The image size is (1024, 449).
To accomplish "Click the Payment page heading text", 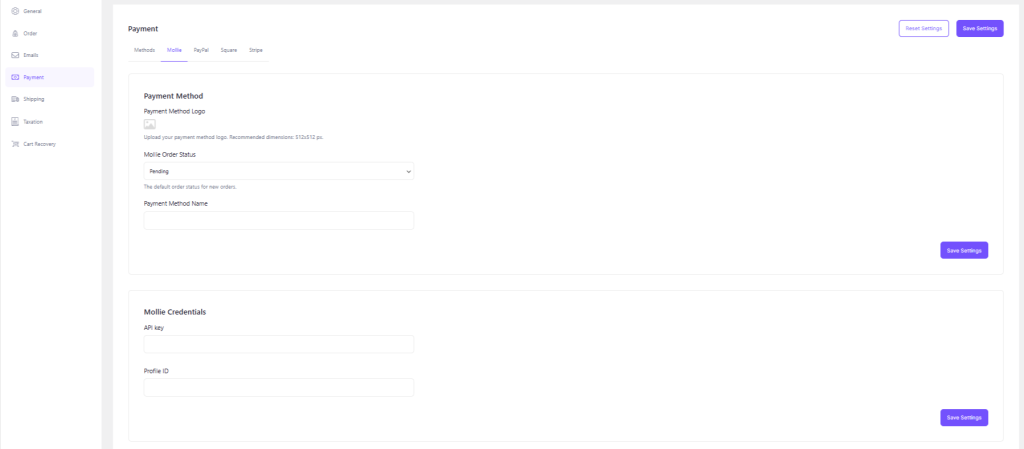I will (x=143, y=29).
